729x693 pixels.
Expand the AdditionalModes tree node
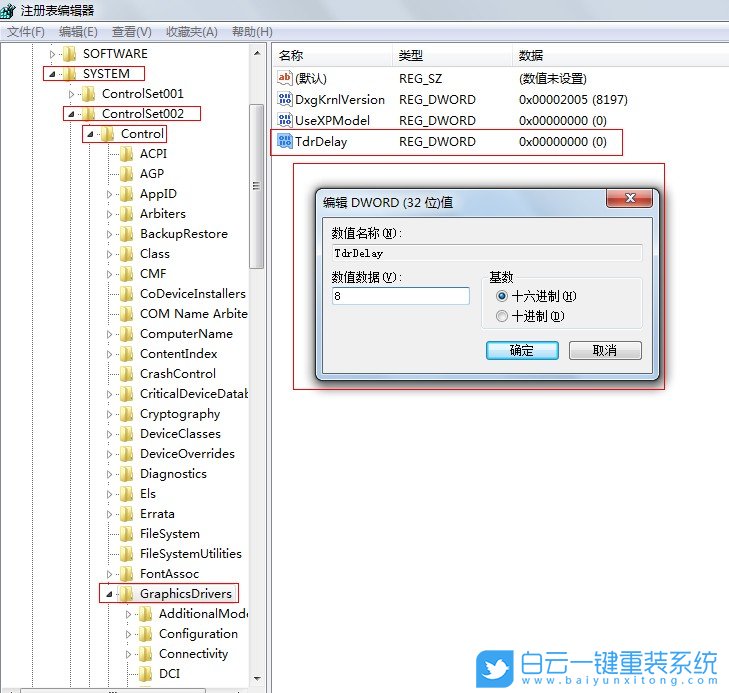click(128, 614)
